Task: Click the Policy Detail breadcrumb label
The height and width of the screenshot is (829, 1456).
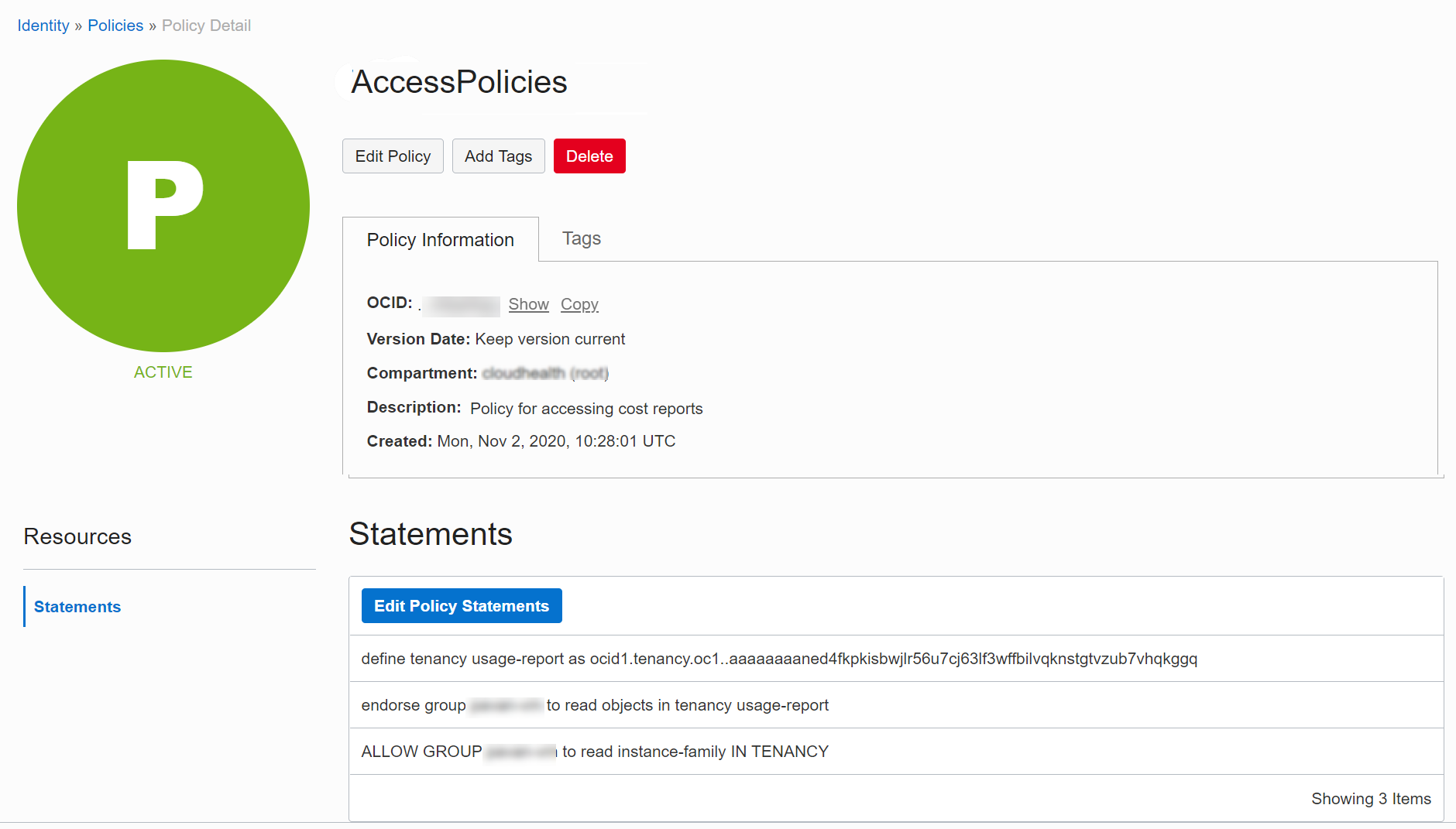Action: (206, 25)
